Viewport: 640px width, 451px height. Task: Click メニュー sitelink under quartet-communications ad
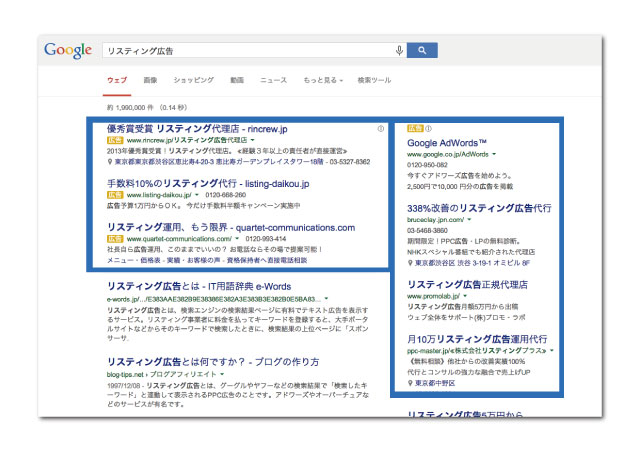pyautogui.click(x=120, y=260)
